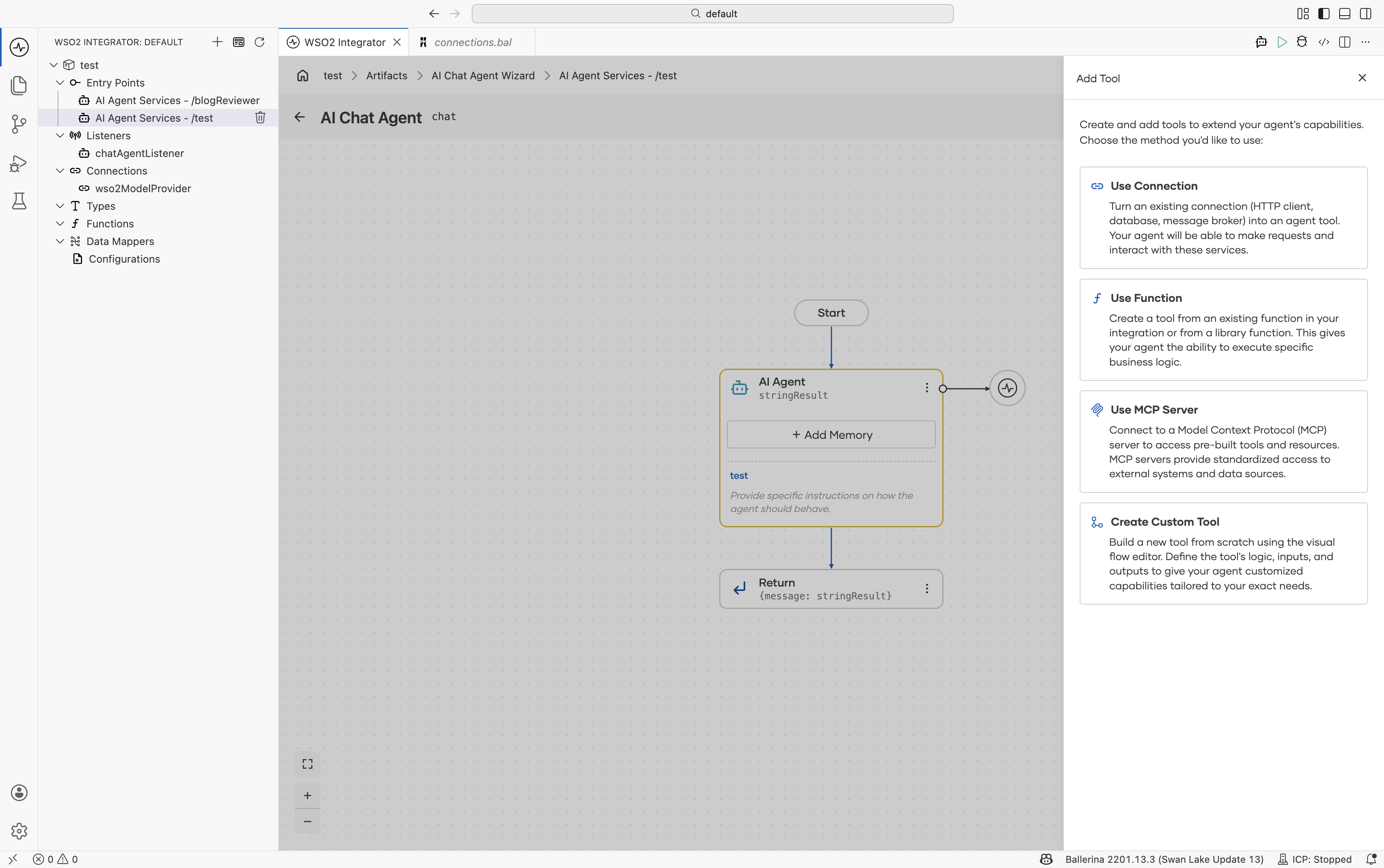Close the WSO2 Integrator tab
Viewport: 1384px width, 868px height.
coord(397,42)
